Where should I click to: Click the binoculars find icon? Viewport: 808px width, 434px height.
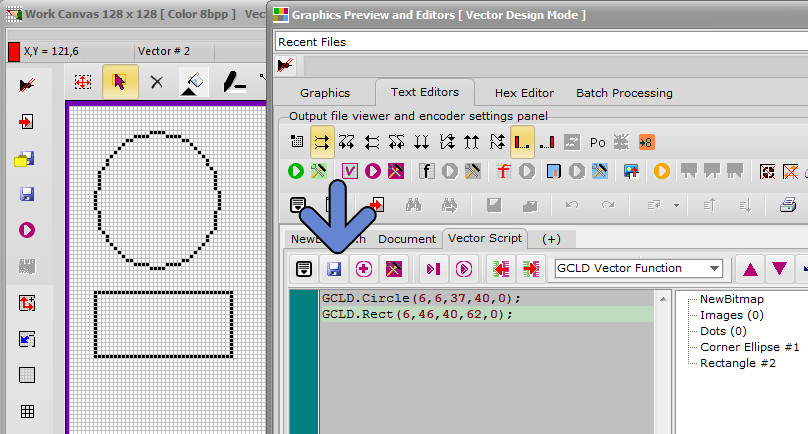pos(413,205)
